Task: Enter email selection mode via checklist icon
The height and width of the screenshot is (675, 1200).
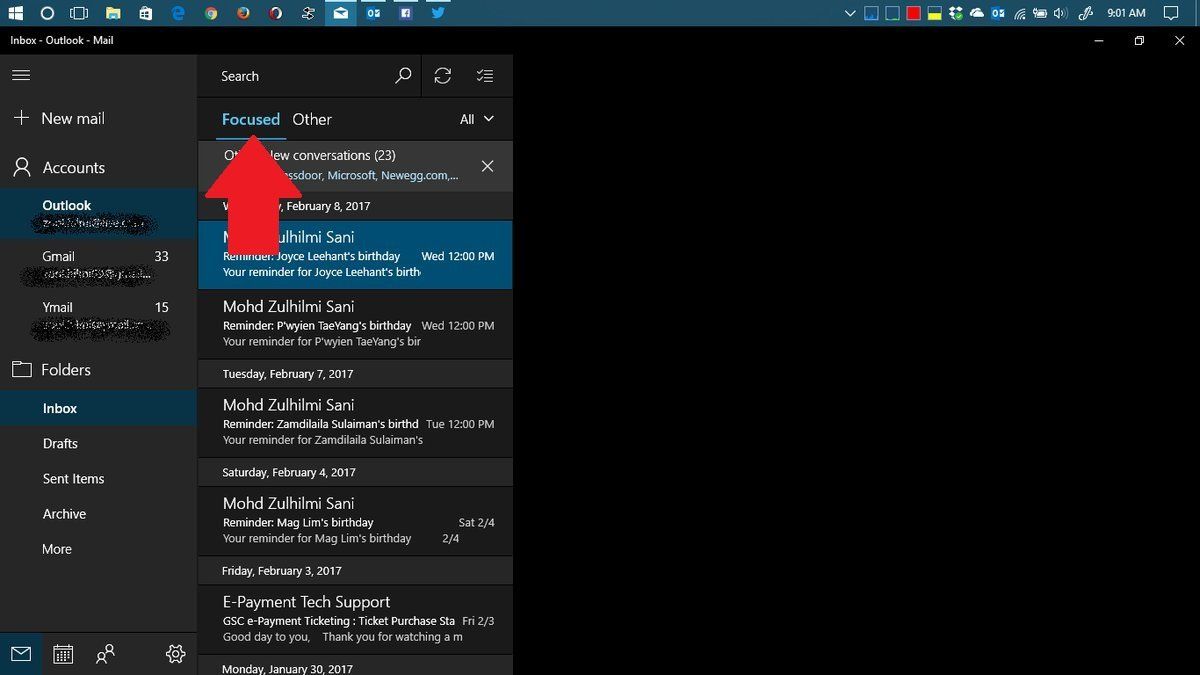Action: [x=485, y=75]
